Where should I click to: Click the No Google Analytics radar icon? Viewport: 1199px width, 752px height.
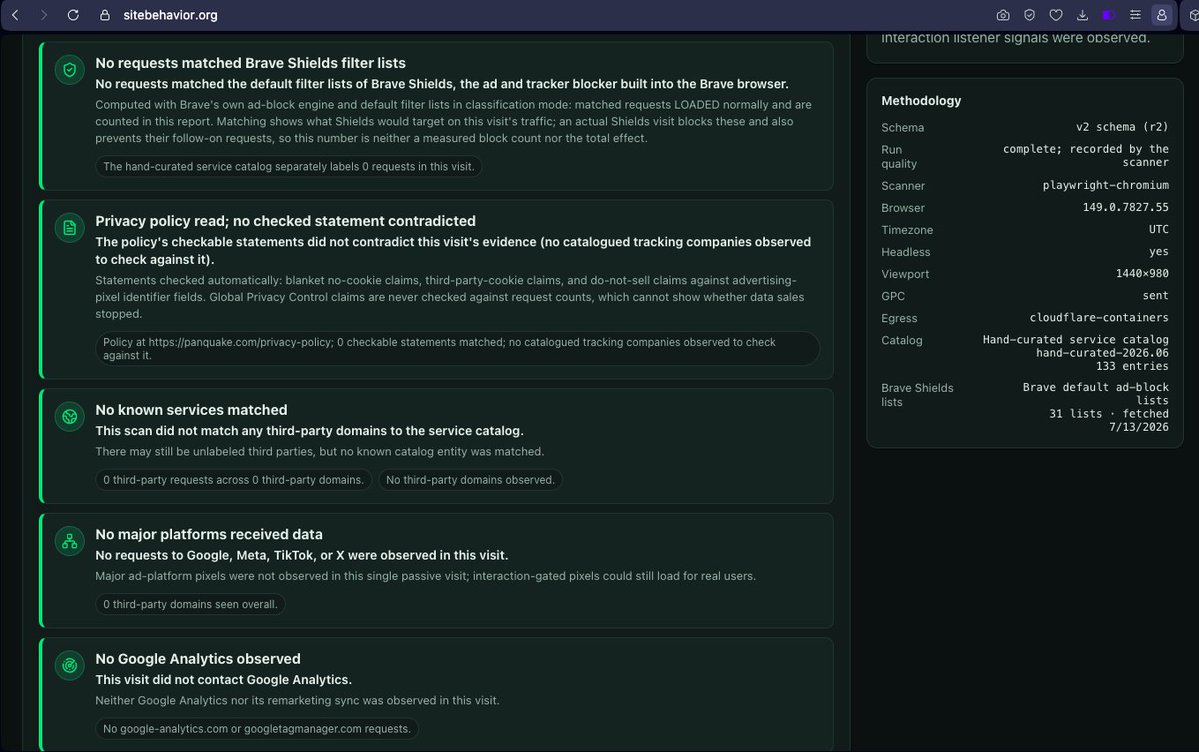70,666
